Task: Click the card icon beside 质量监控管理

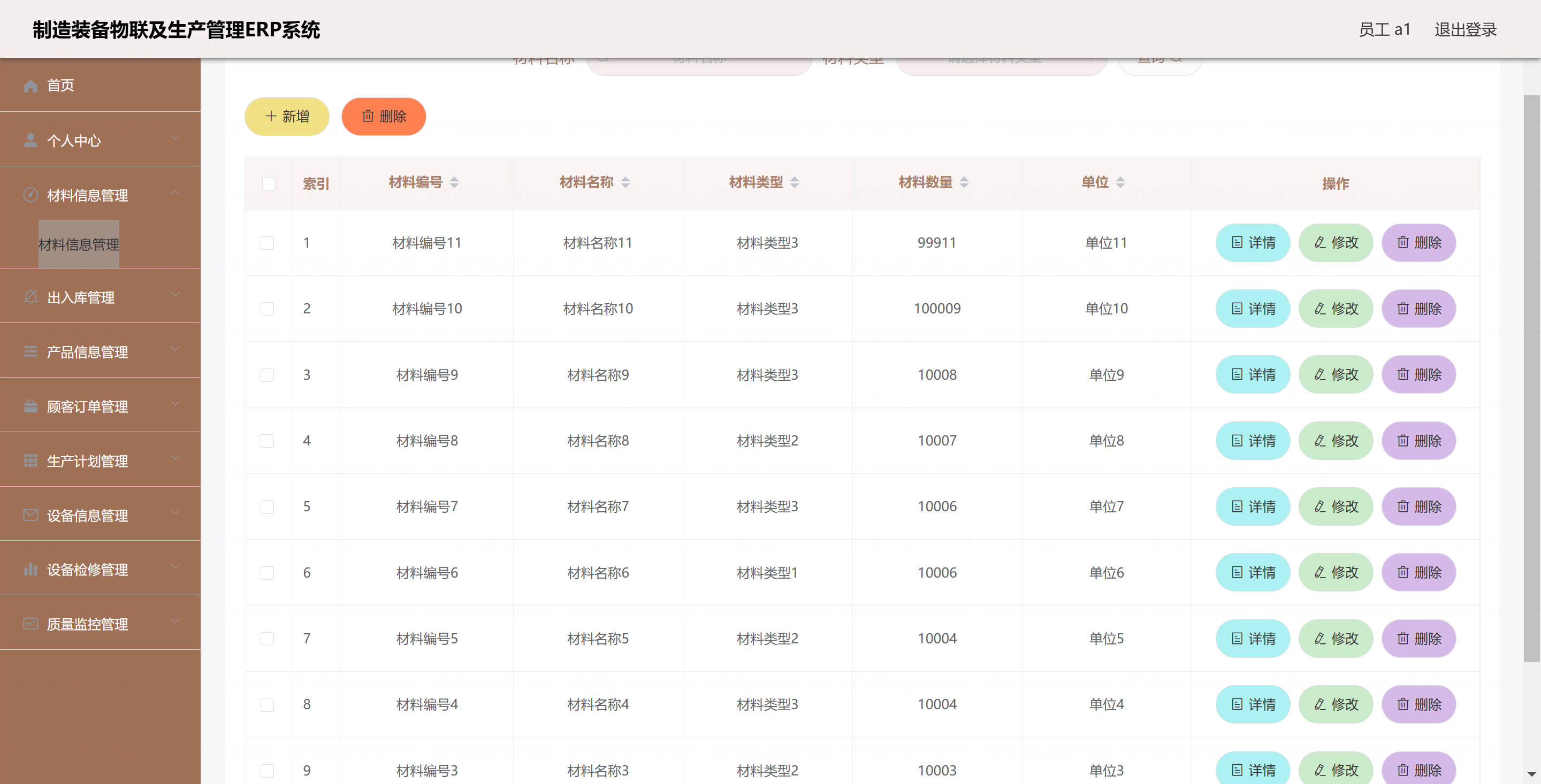Action: (30, 624)
